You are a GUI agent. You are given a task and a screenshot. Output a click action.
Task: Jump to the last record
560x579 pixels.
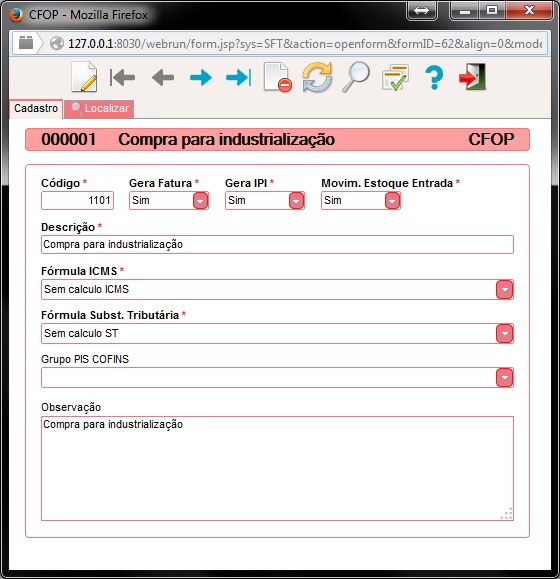click(x=239, y=78)
